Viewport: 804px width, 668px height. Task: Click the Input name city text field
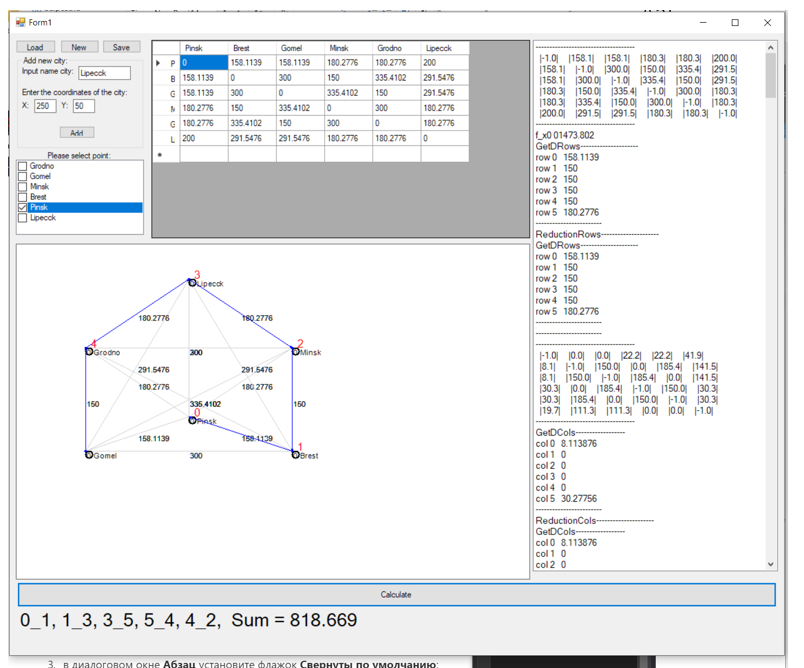pyautogui.click(x=104, y=73)
